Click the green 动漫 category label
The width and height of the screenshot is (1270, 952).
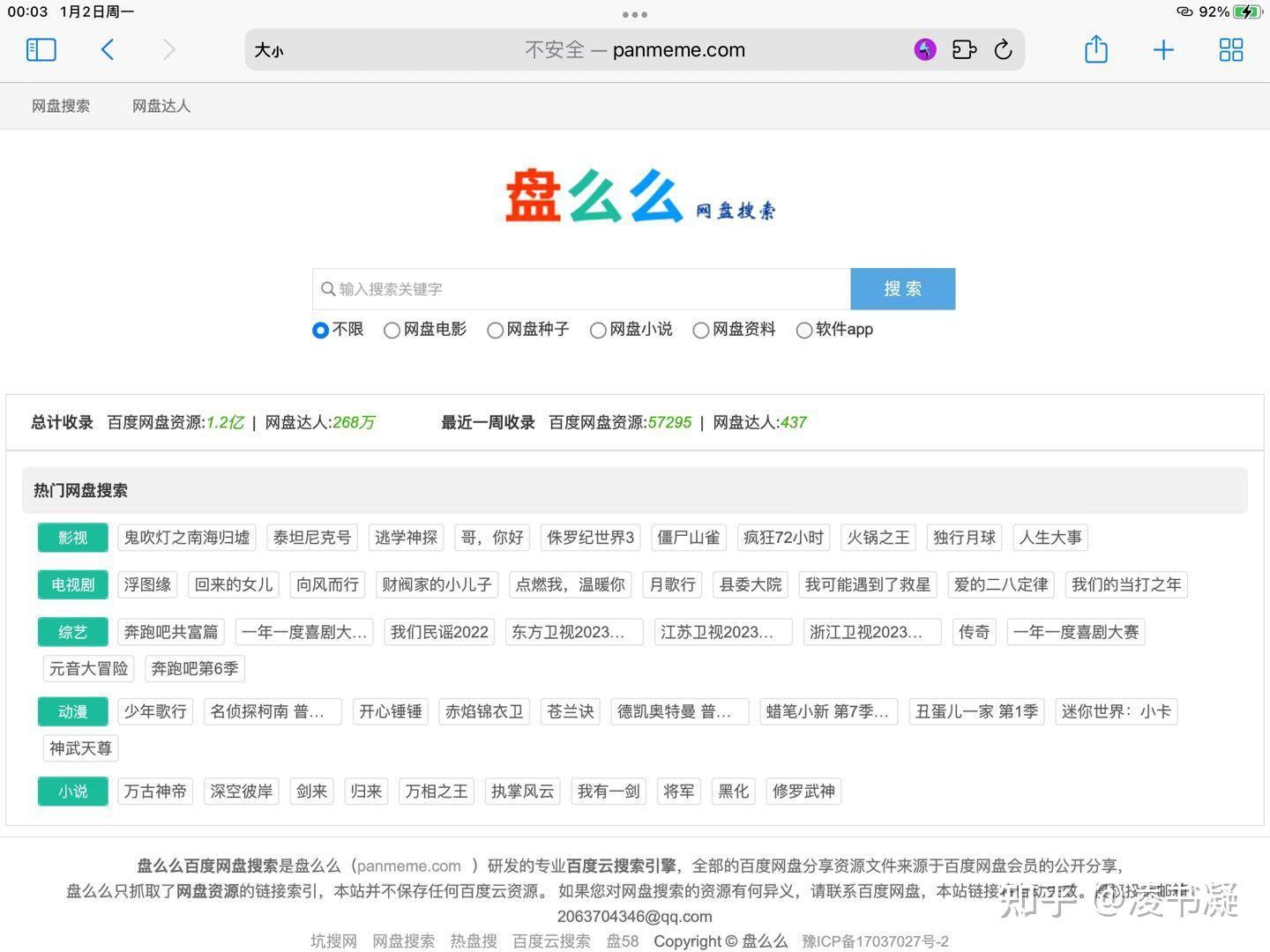point(73,711)
